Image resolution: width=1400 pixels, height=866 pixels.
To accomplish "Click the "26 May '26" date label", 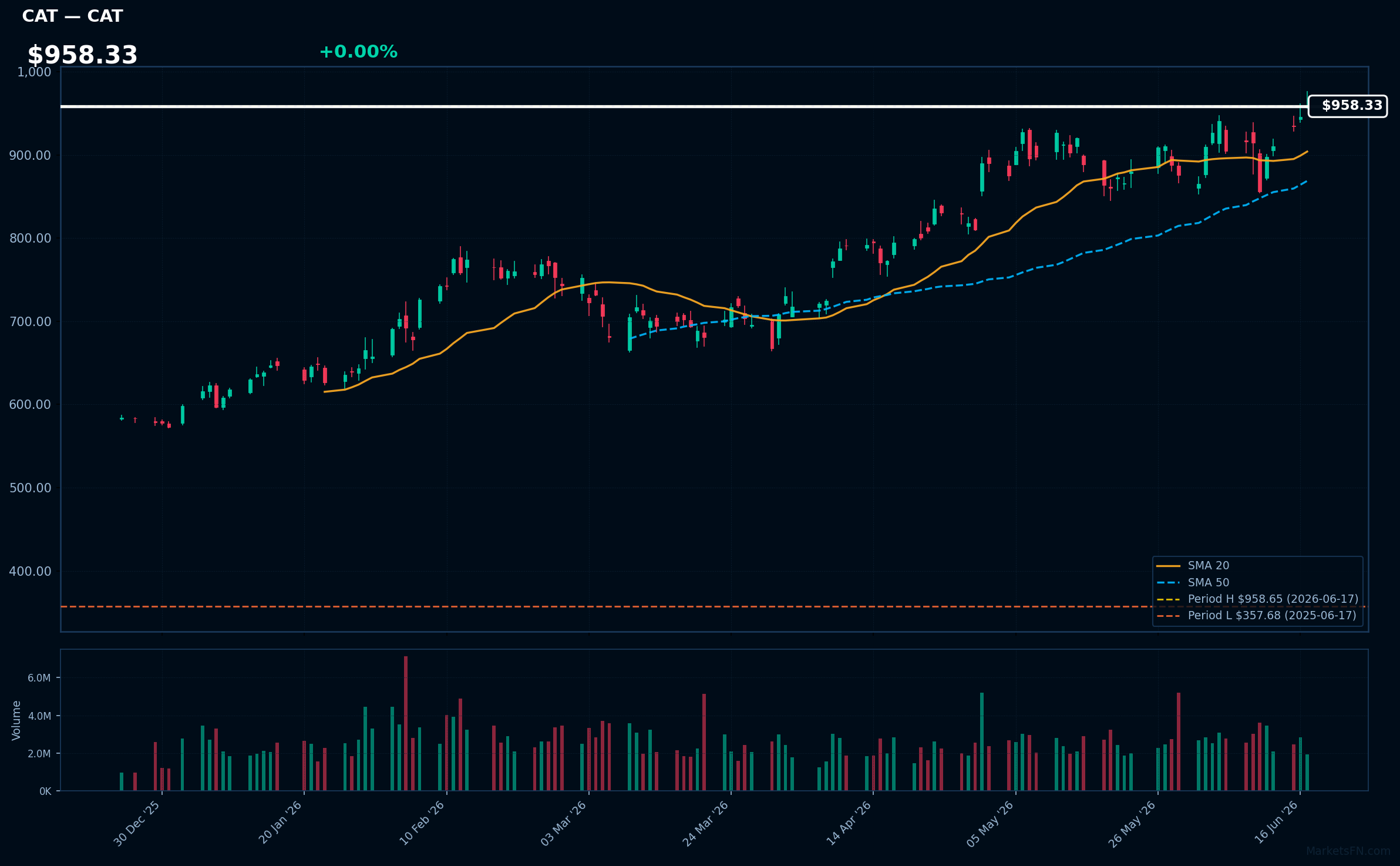I will 1133,824.
